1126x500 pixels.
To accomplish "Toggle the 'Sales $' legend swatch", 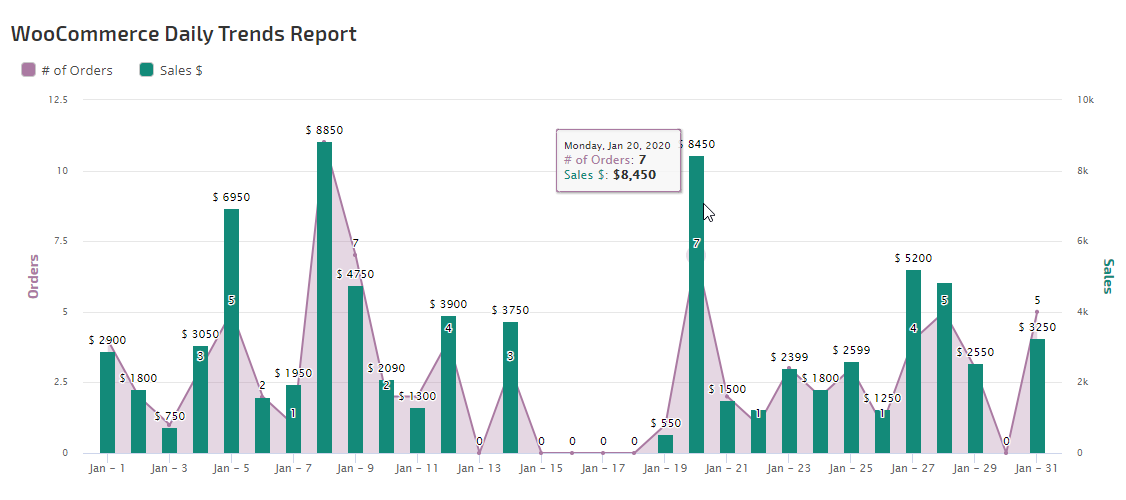I will (147, 70).
